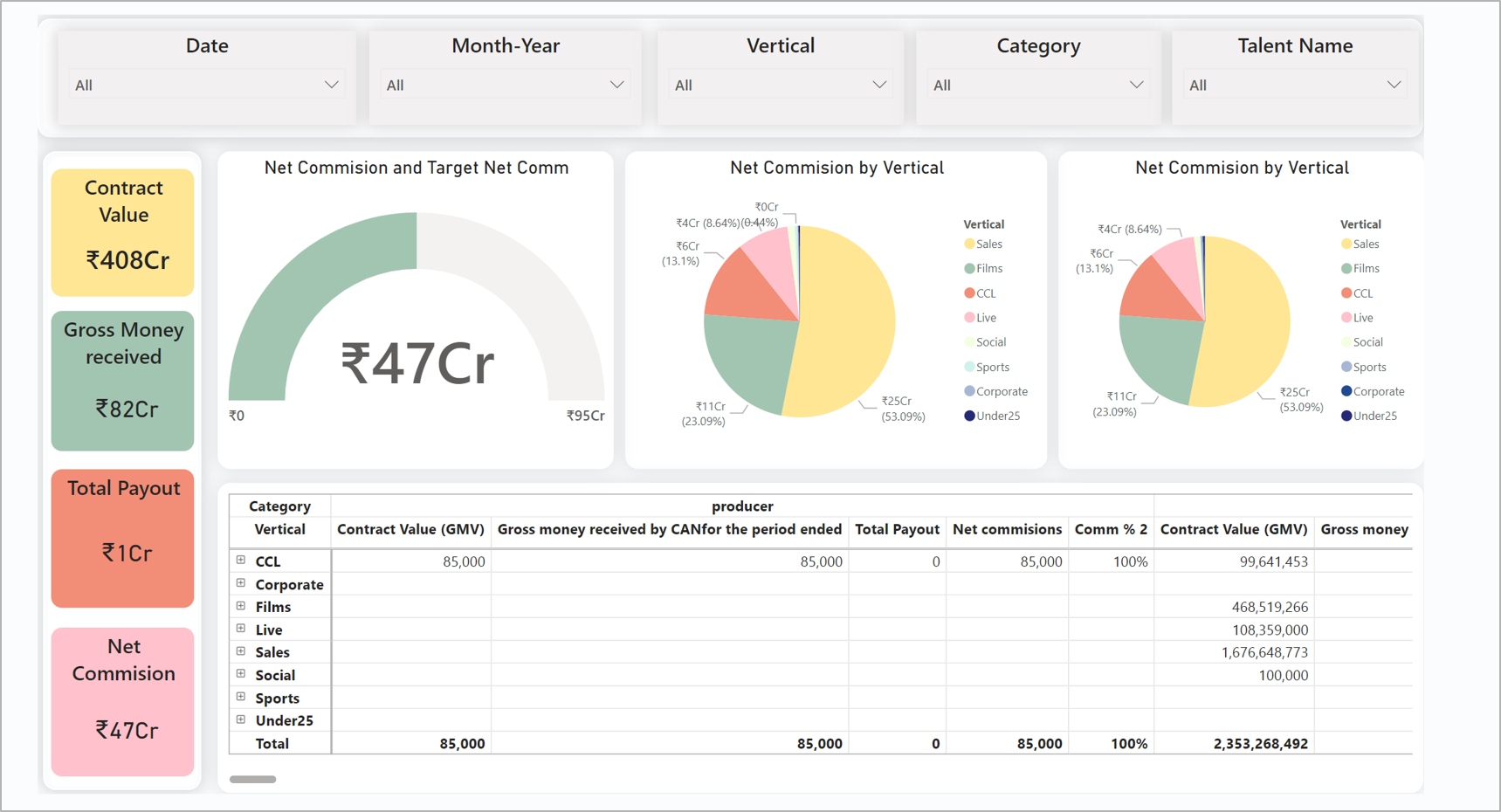Click the Comm % 2 column header
This screenshot has height=812, width=1501.
pyautogui.click(x=1111, y=529)
